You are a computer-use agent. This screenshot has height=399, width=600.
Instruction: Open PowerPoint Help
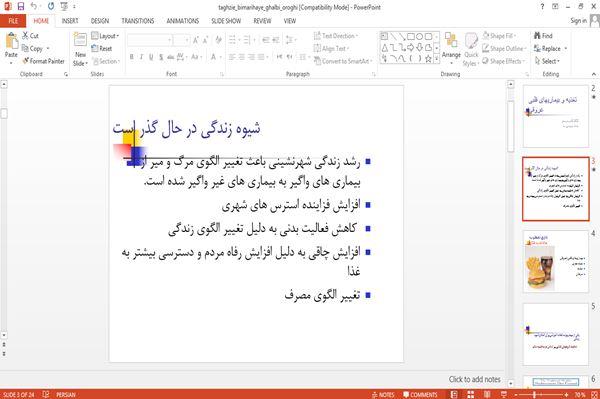tap(542, 7)
